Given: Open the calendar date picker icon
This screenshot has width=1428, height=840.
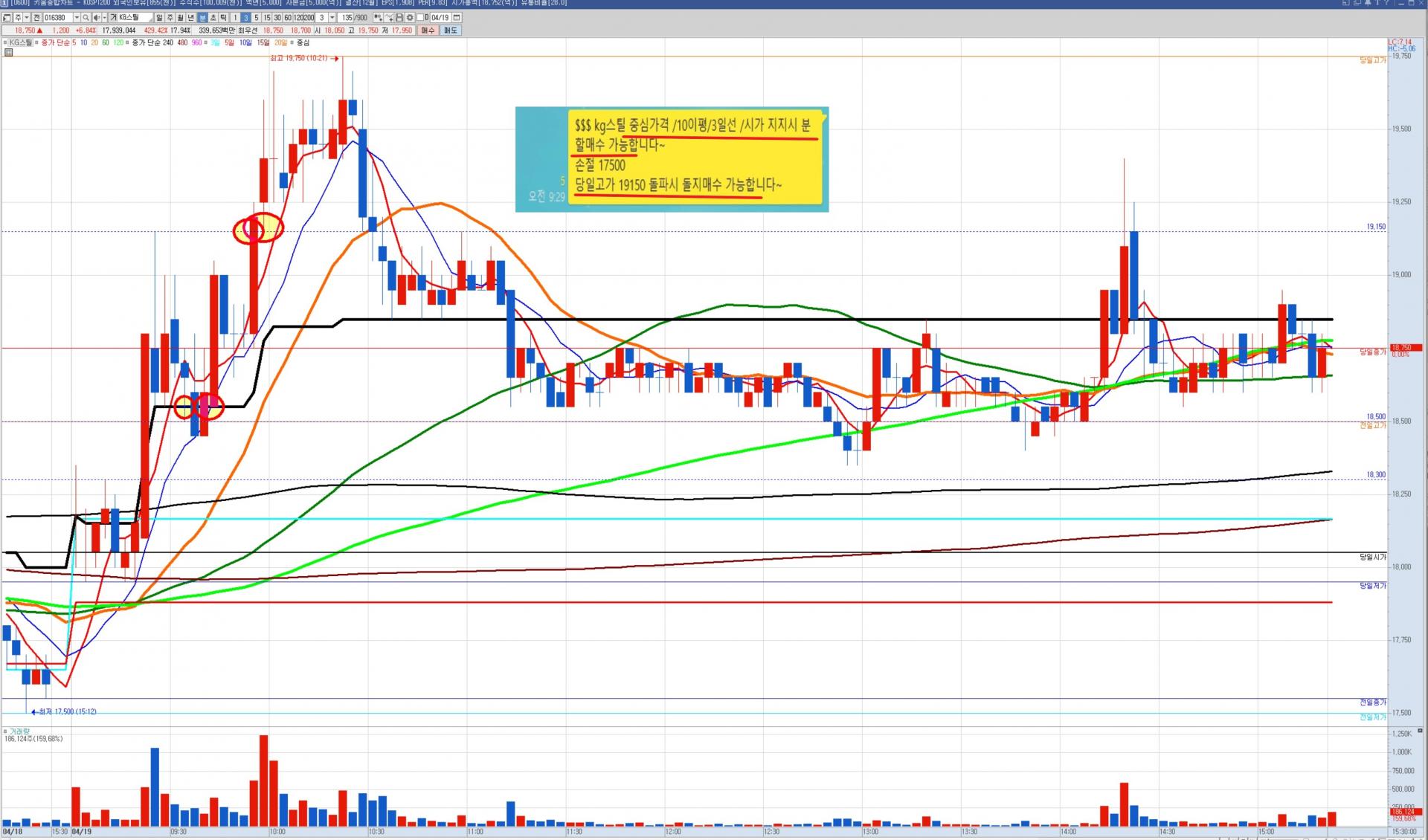Looking at the screenshot, I should 457,18.
